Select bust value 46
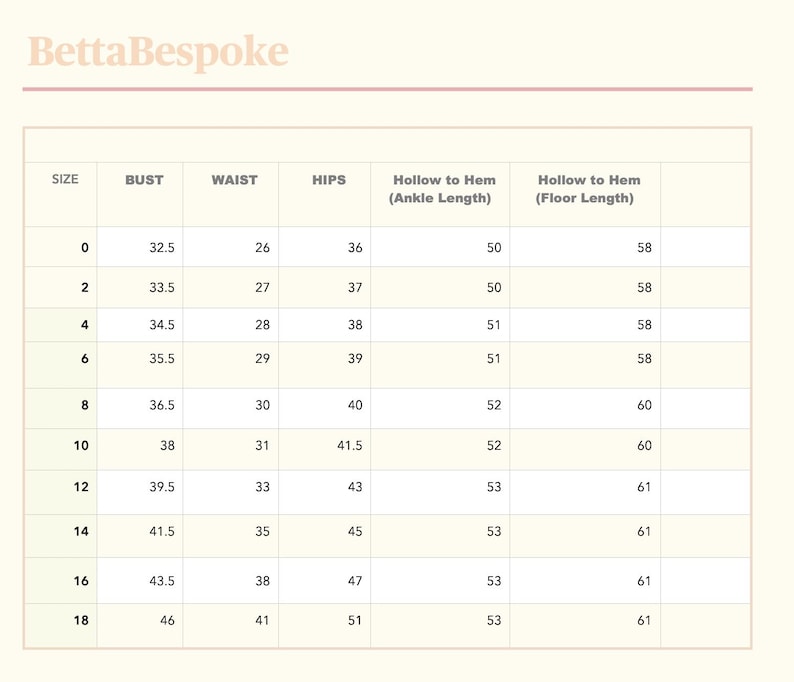 [x=167, y=620]
